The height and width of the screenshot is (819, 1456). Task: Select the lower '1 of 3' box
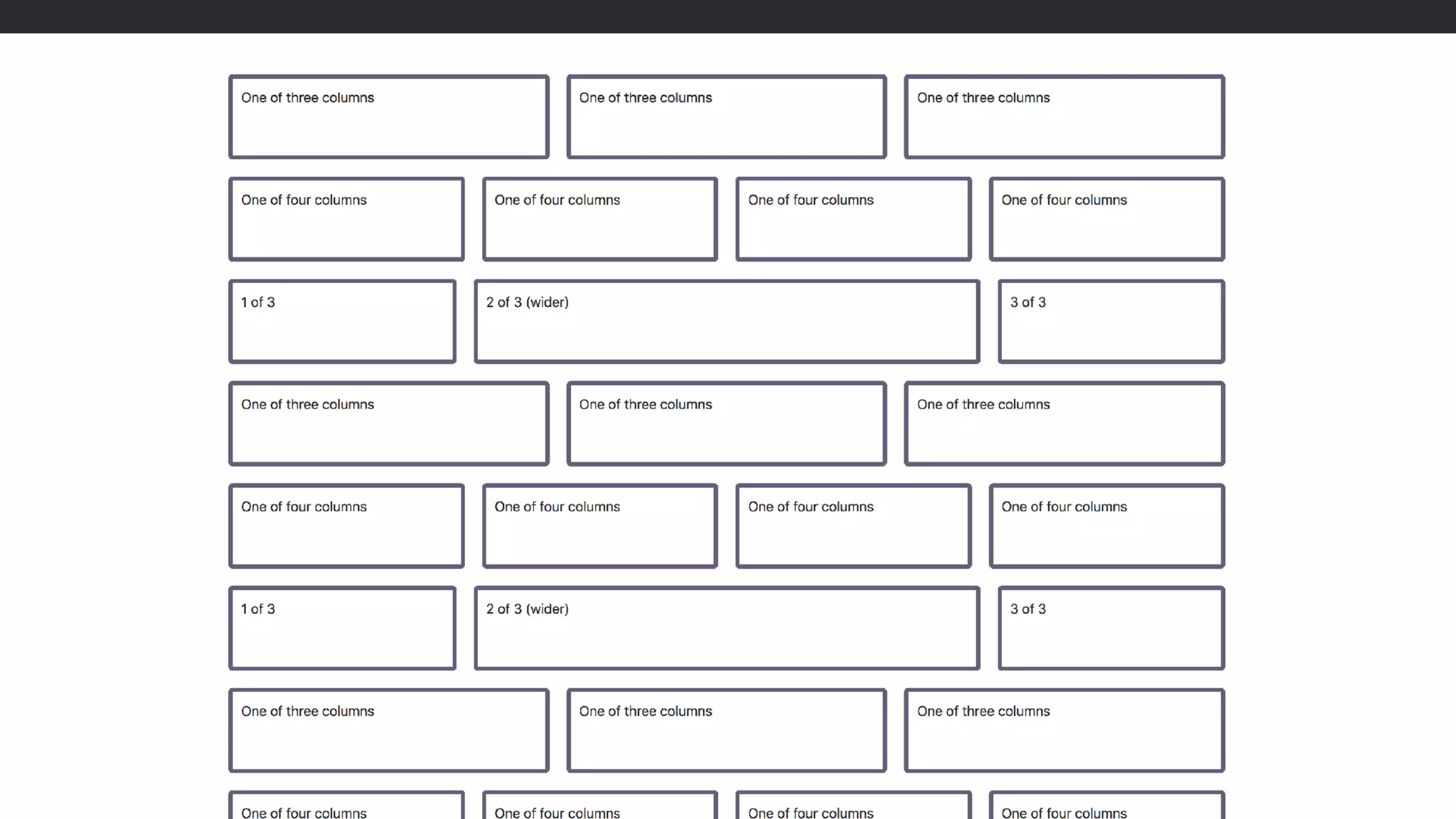[342, 628]
